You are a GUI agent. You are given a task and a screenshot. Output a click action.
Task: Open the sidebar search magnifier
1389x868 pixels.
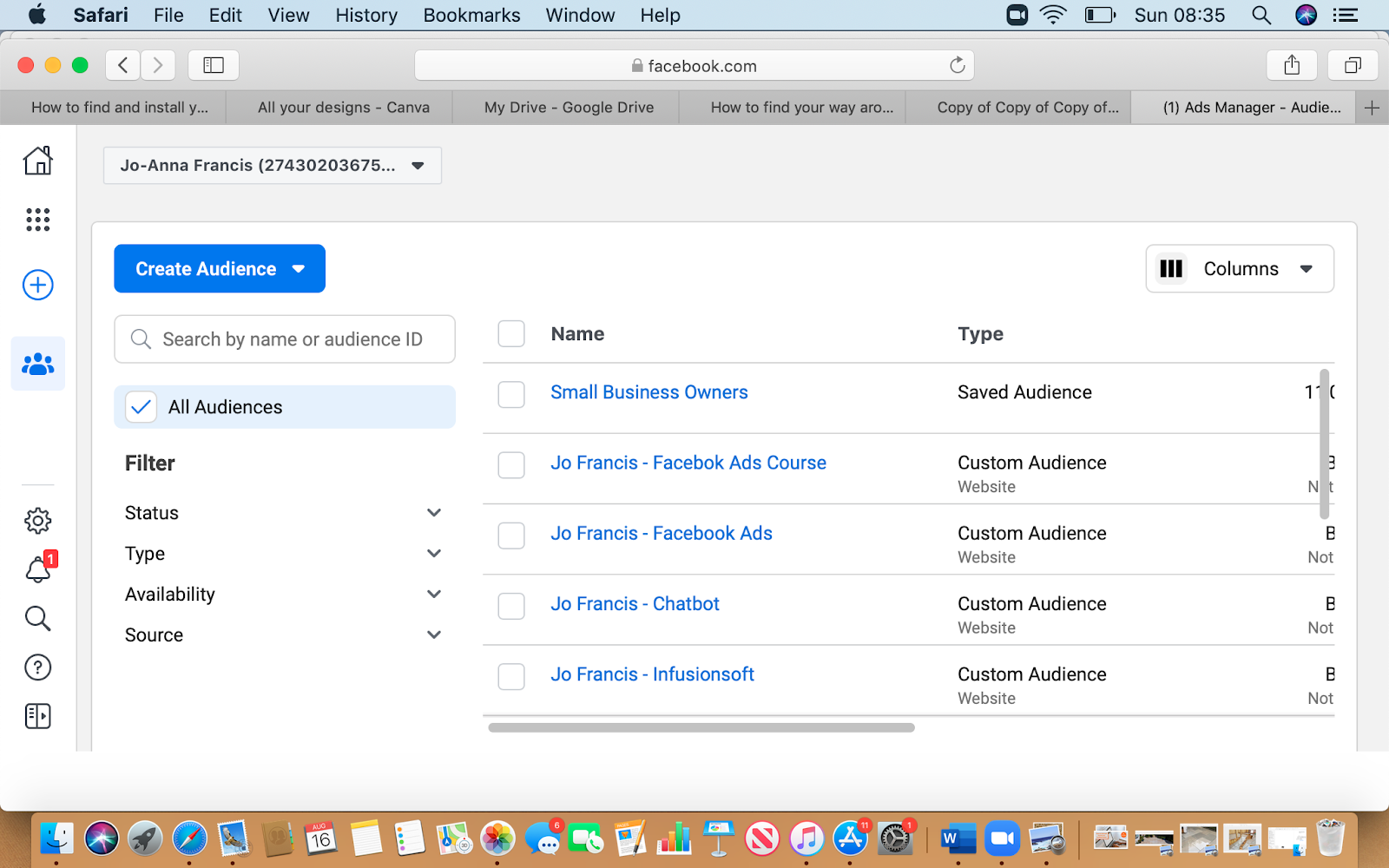point(38,618)
